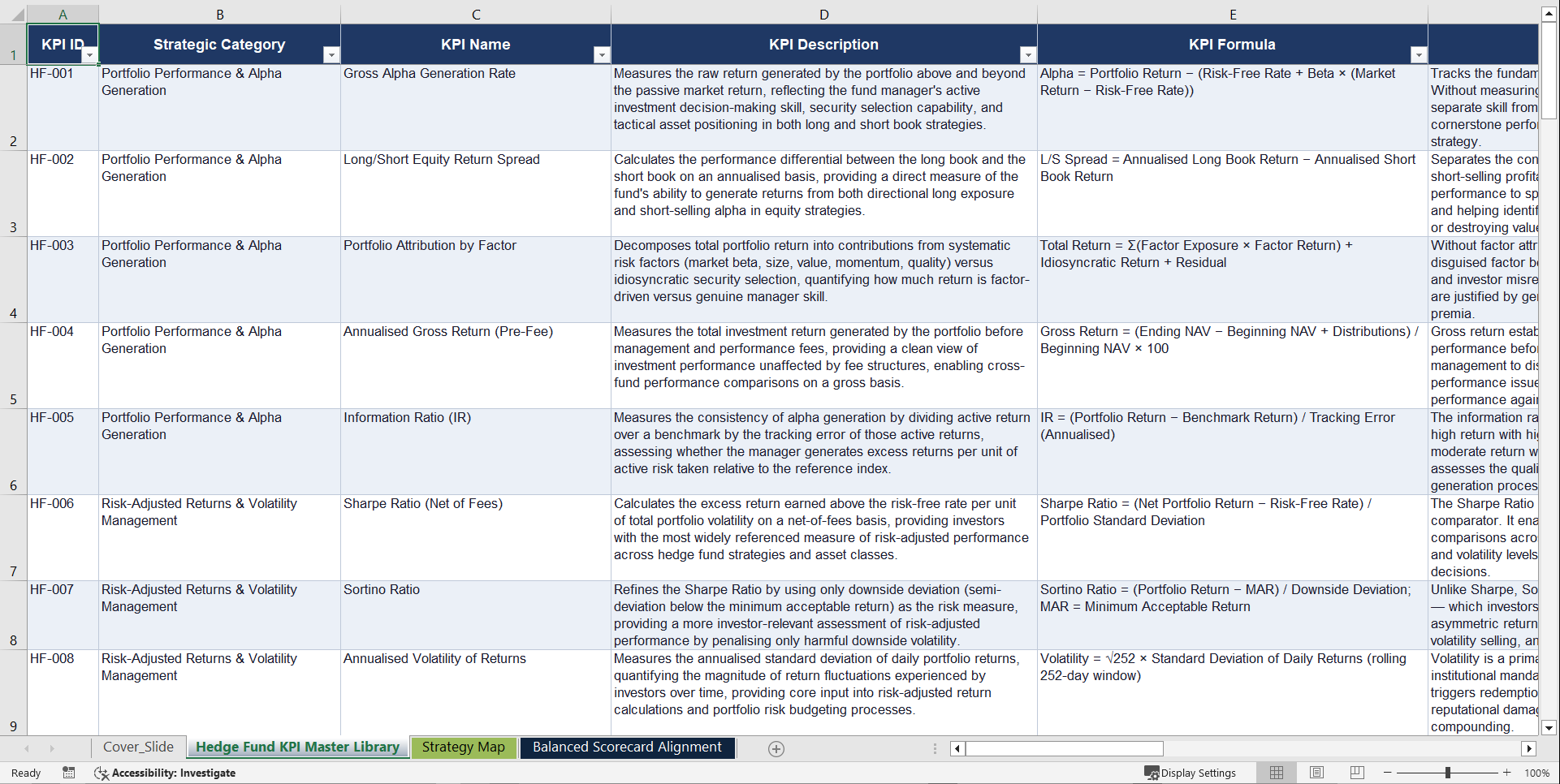Switch to Page Break Preview icon
This screenshot has height=784, width=1560.
point(1357,773)
